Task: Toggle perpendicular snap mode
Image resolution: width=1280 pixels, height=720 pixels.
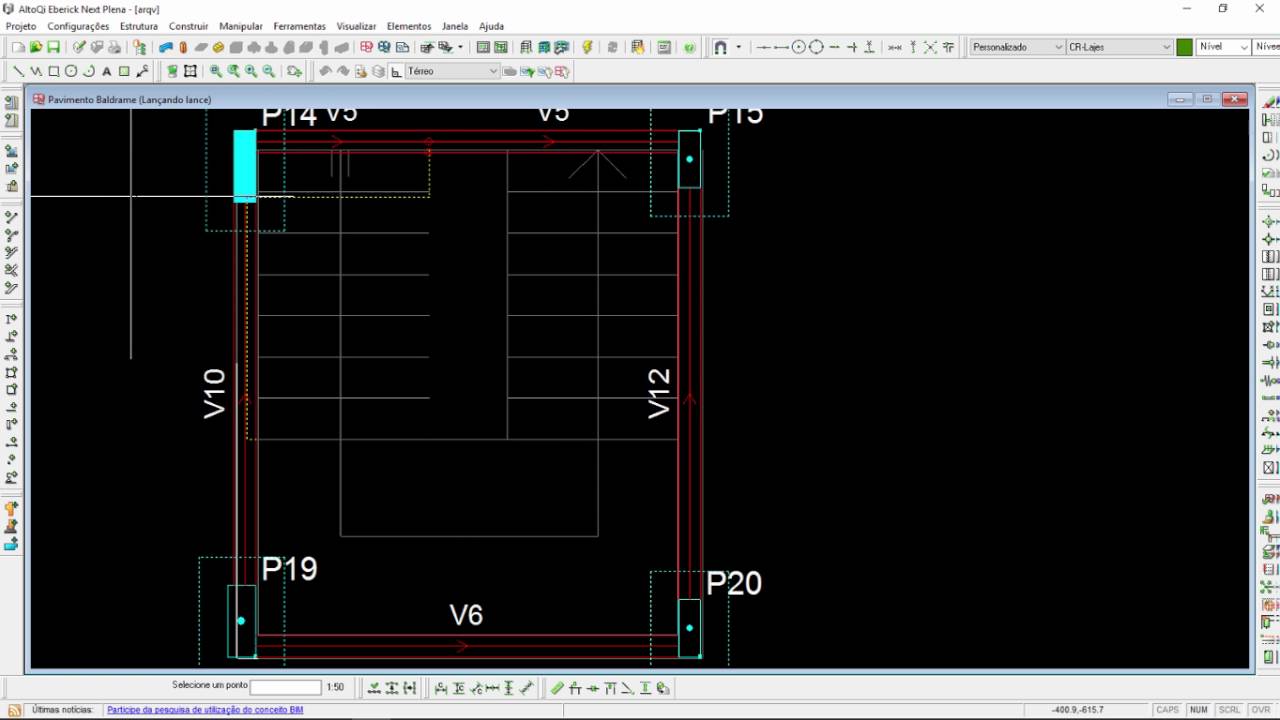Action: point(870,47)
